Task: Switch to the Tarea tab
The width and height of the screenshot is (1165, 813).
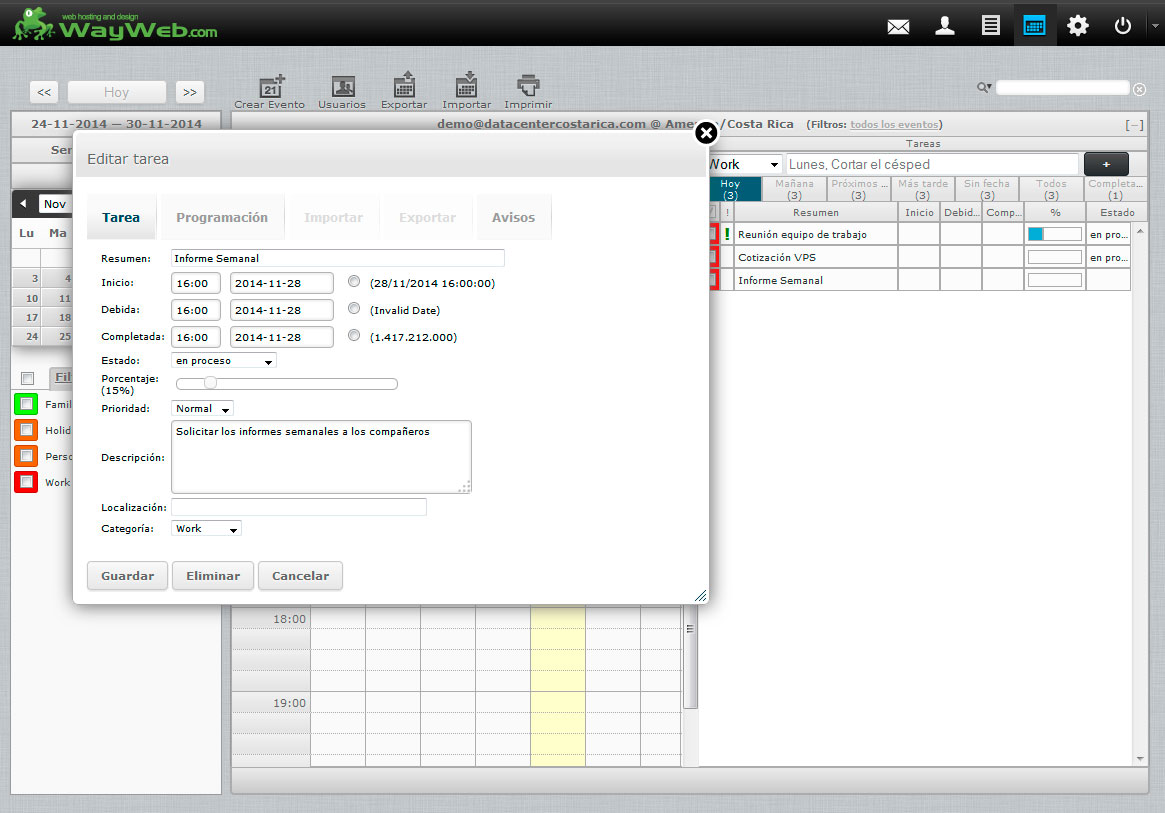Action: pyautogui.click(x=121, y=217)
